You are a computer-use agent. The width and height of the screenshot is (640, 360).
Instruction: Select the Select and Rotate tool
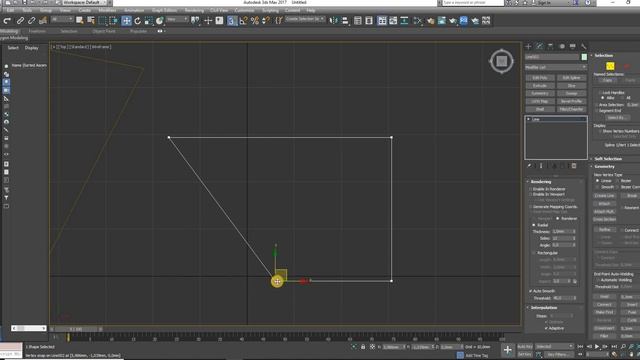pos(138,20)
